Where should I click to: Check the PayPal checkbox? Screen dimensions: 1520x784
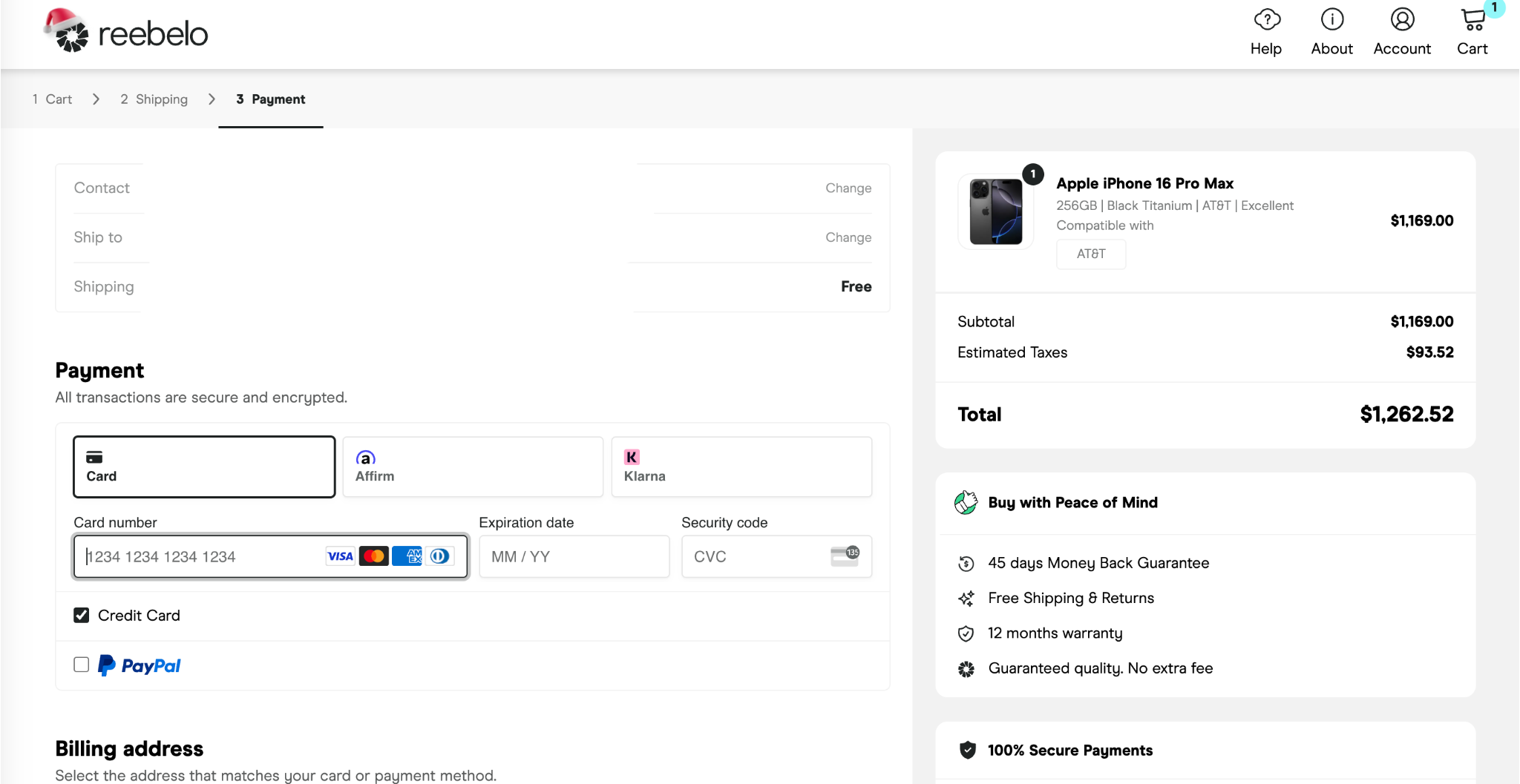[x=82, y=665]
